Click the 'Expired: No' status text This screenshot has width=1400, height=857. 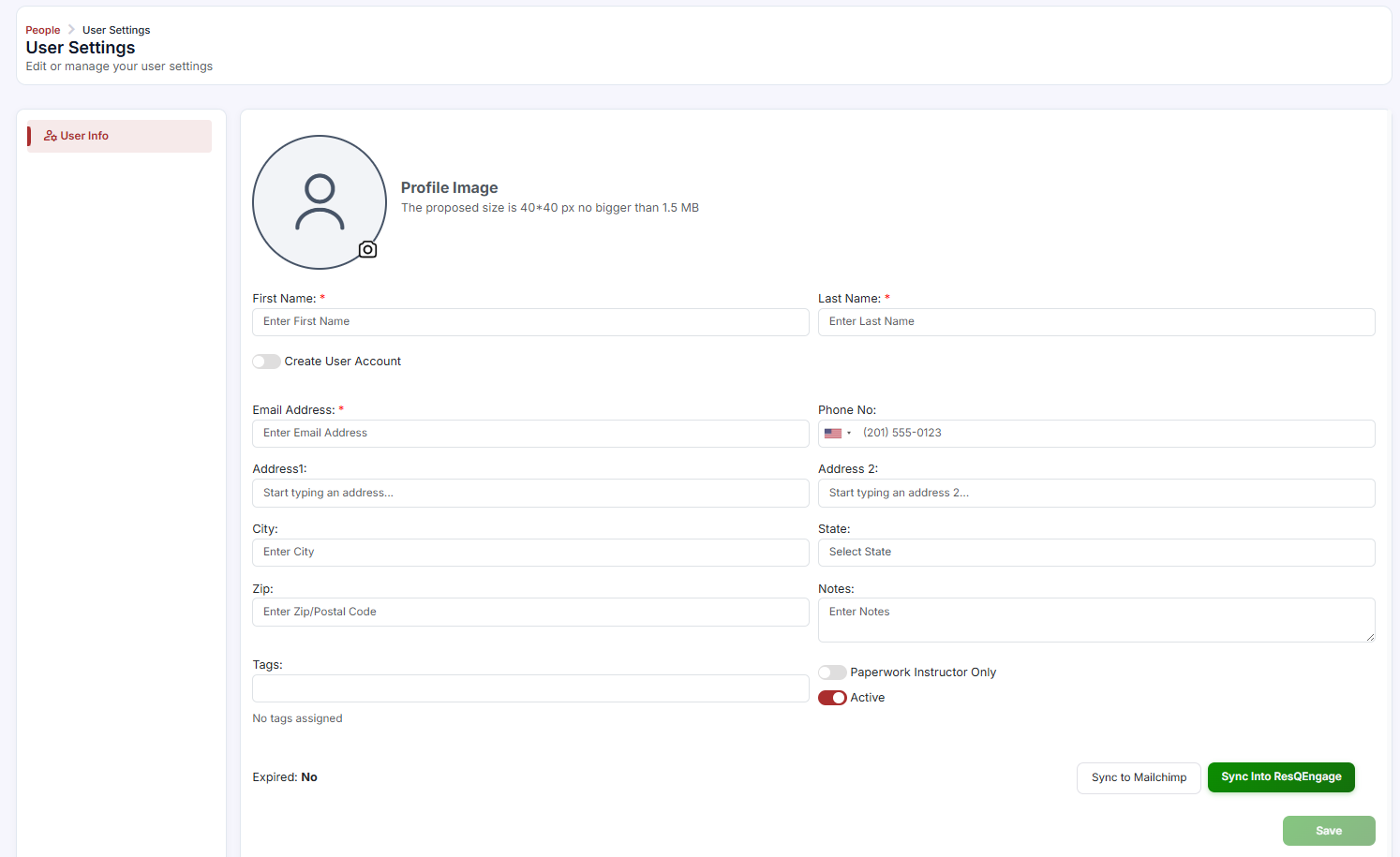(285, 777)
